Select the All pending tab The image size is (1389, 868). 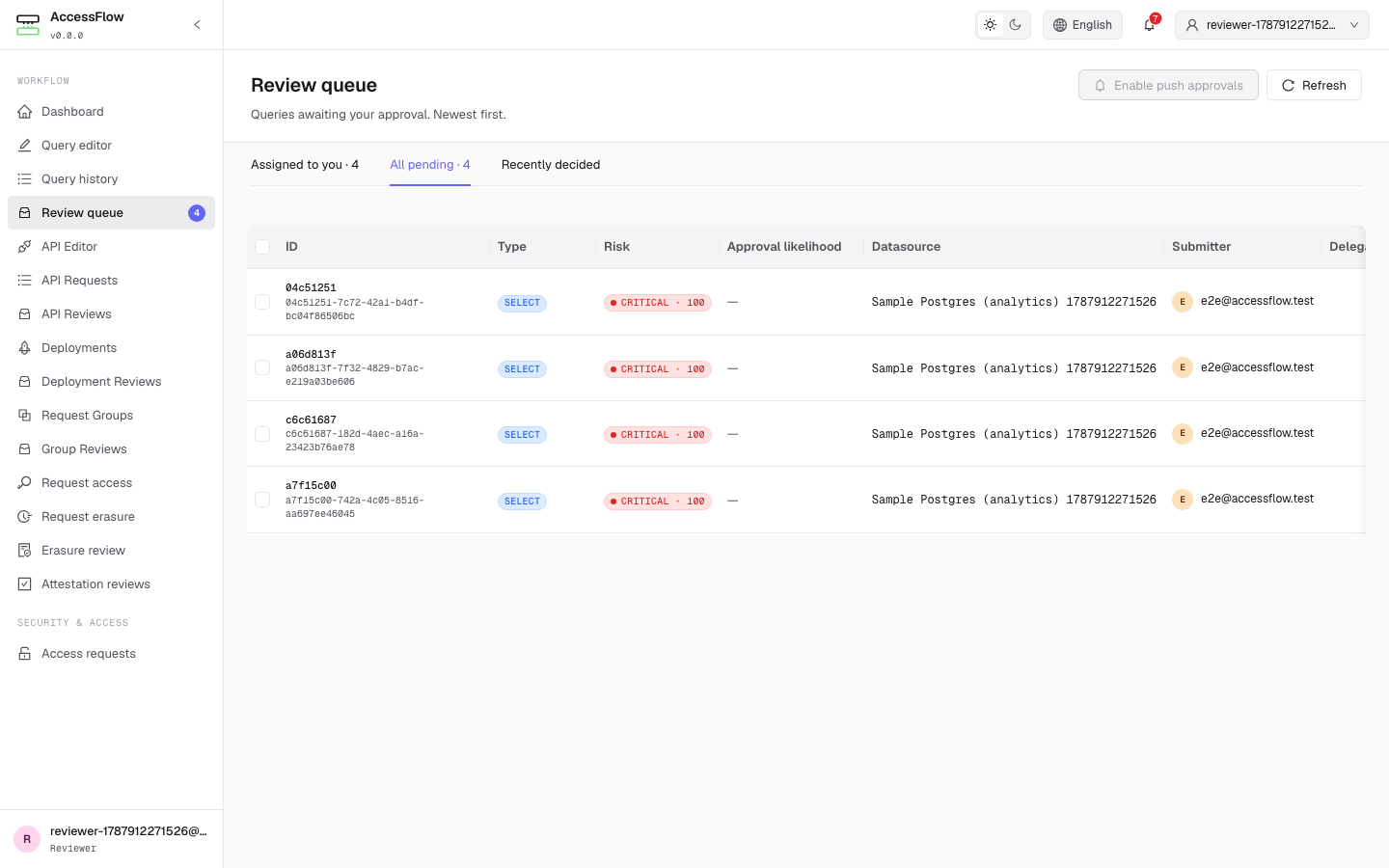[430, 165]
